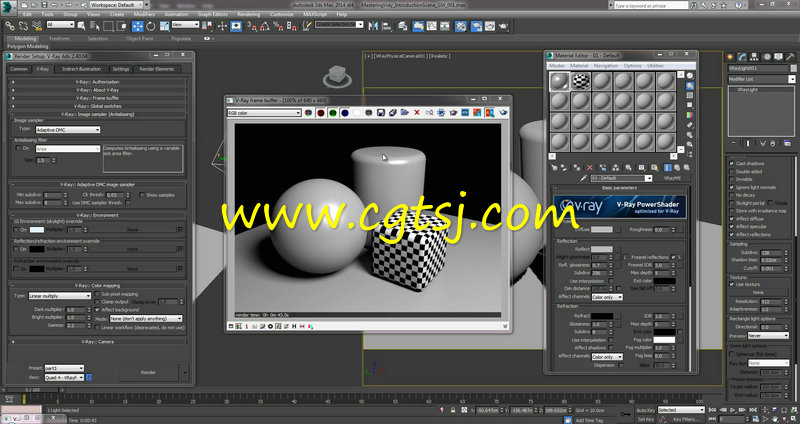Click the Mirror tool icon

(373, 26)
